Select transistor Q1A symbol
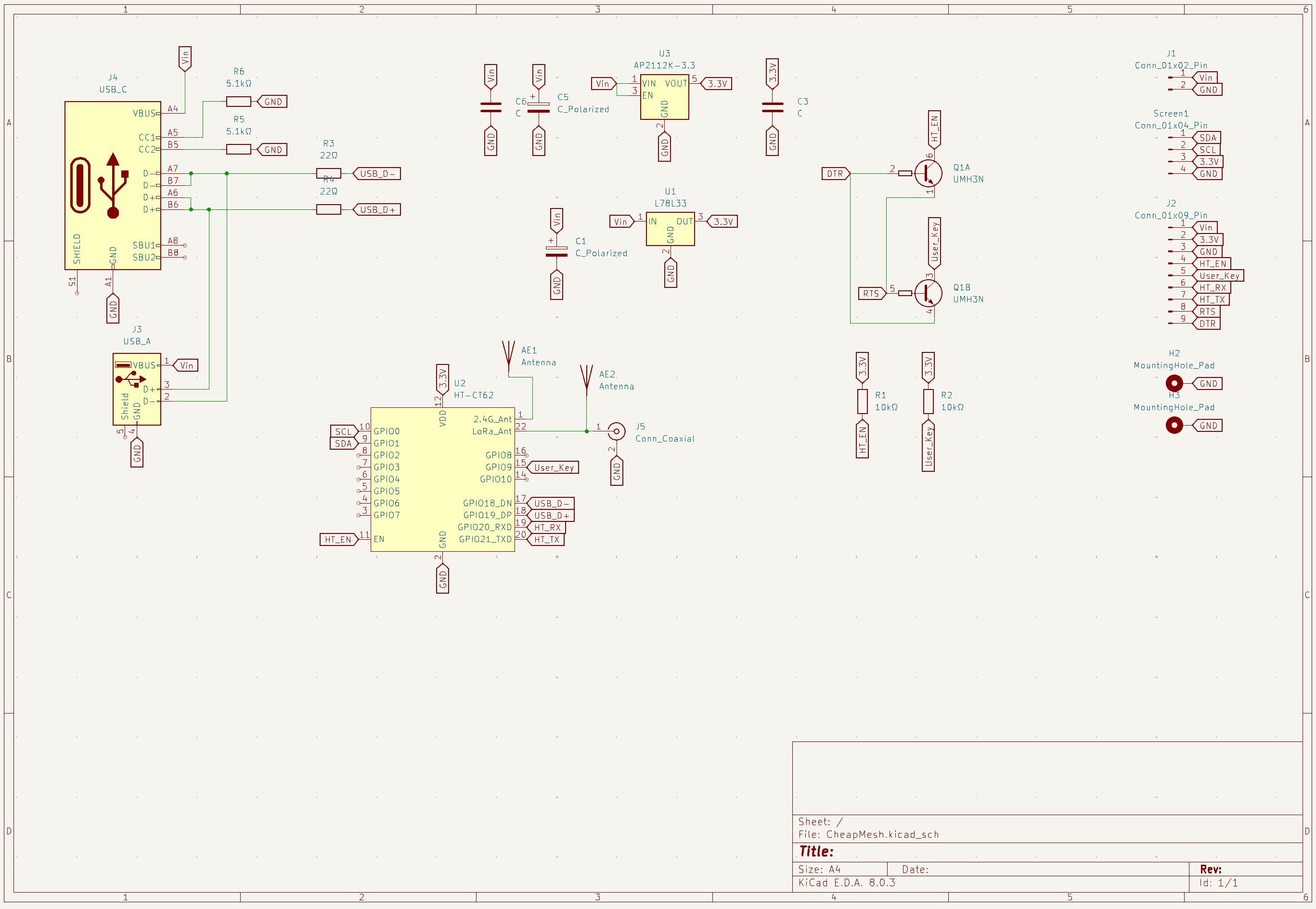Screen dimensions: 1316x909 (x=928, y=173)
